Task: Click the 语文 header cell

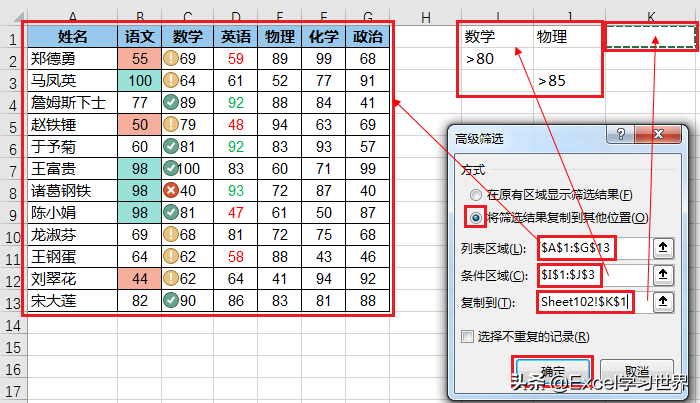Action: [x=139, y=37]
